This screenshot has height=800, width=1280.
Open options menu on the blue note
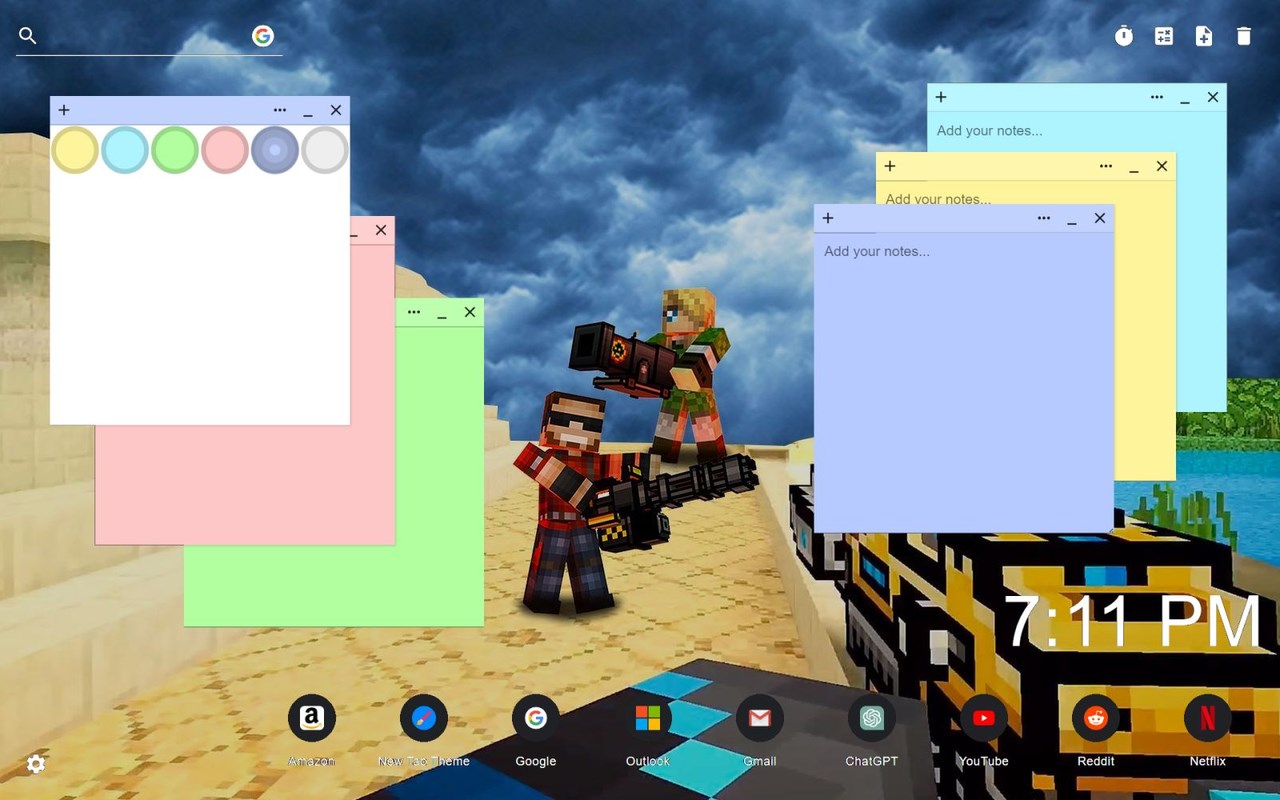click(1044, 218)
